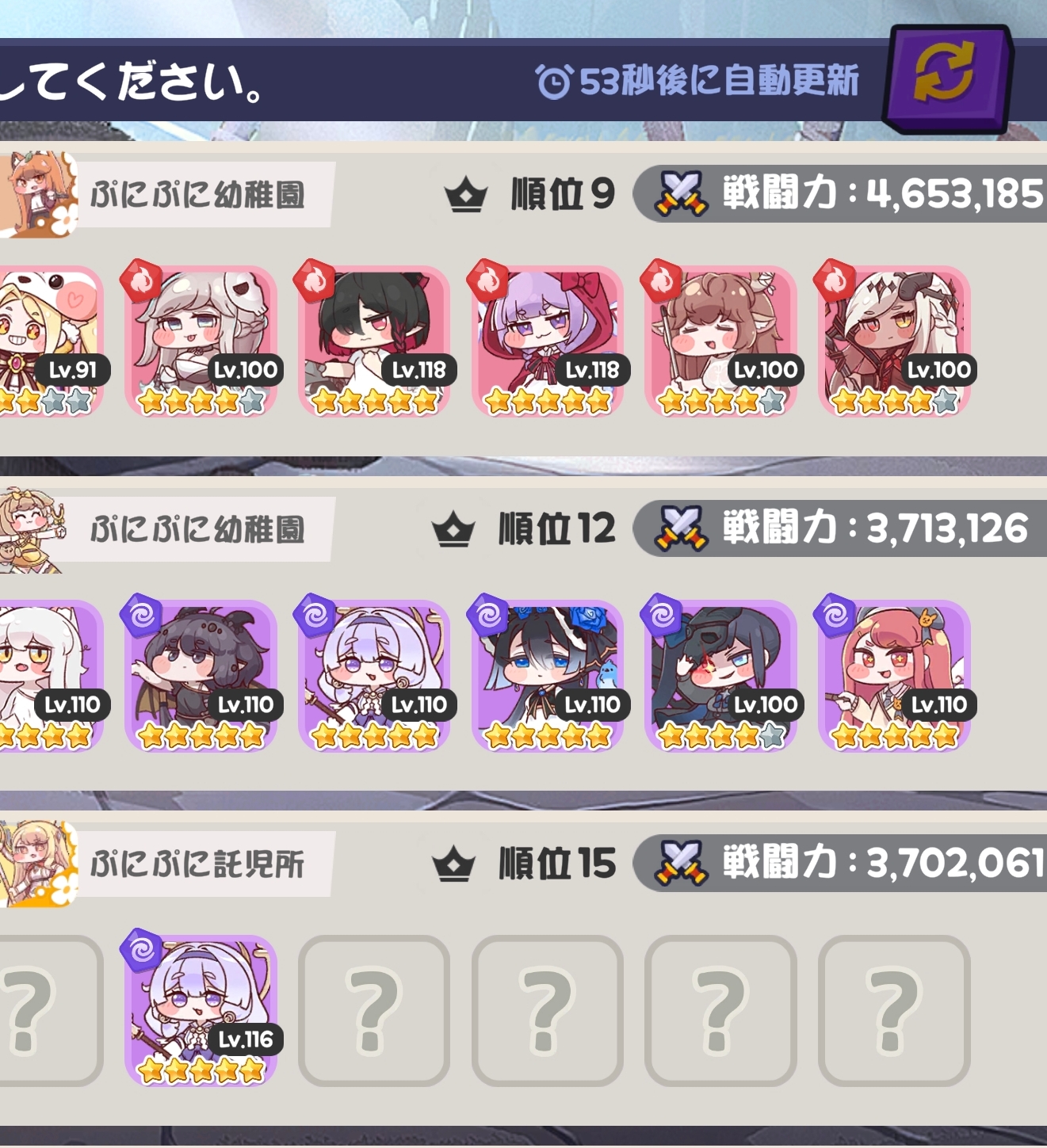The height and width of the screenshot is (1148, 1047).
Task: Tap the crossed swords icon beside 3,702,061
Action: coord(681,864)
